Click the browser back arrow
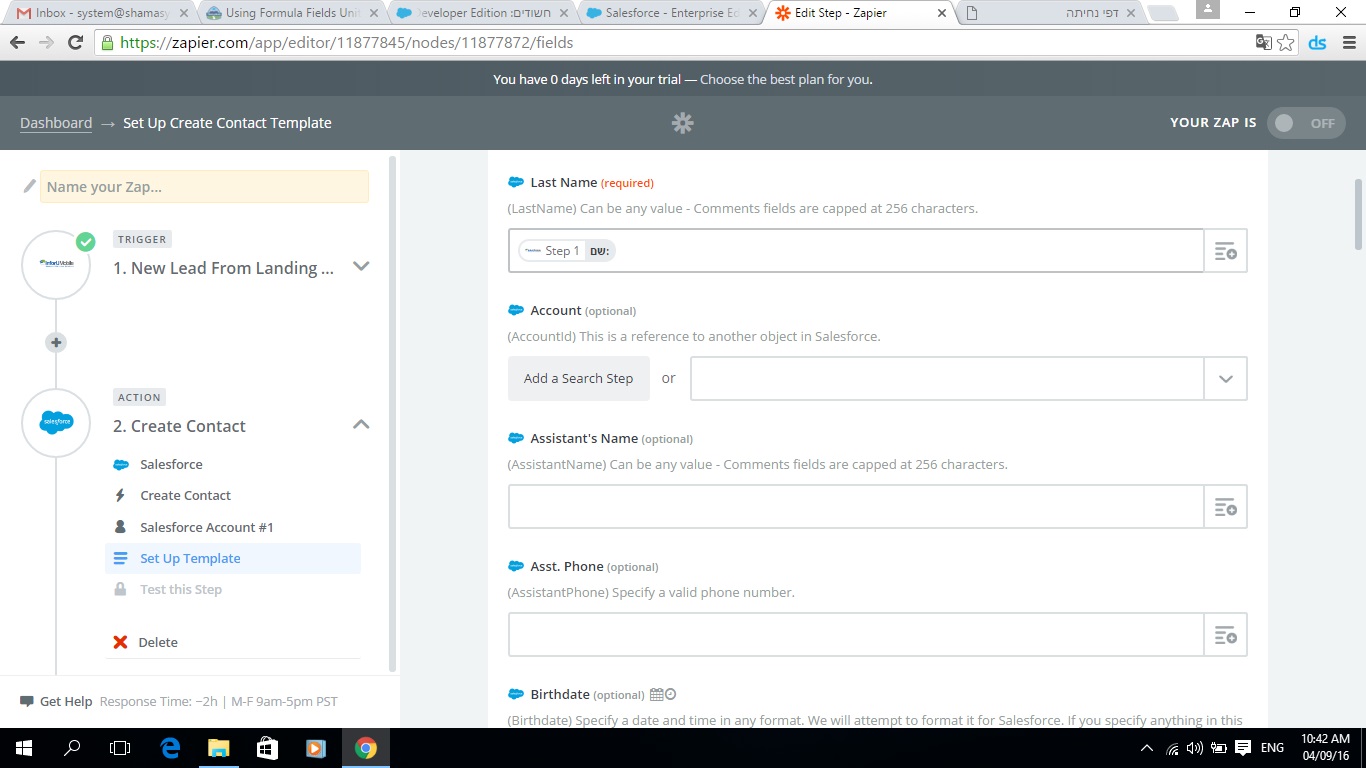 point(18,43)
